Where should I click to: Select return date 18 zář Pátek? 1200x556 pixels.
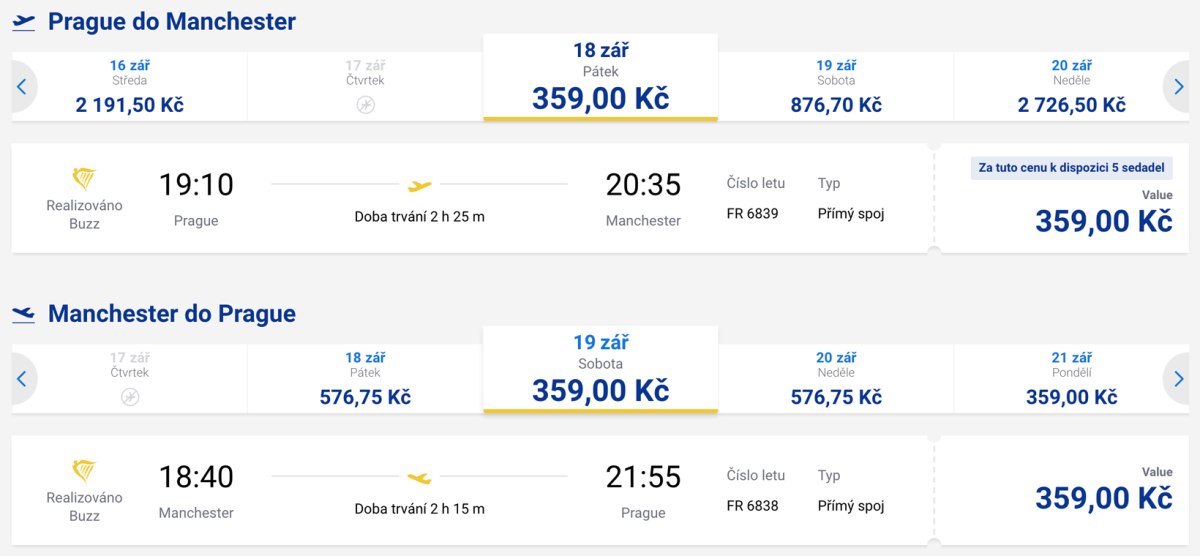(x=365, y=380)
